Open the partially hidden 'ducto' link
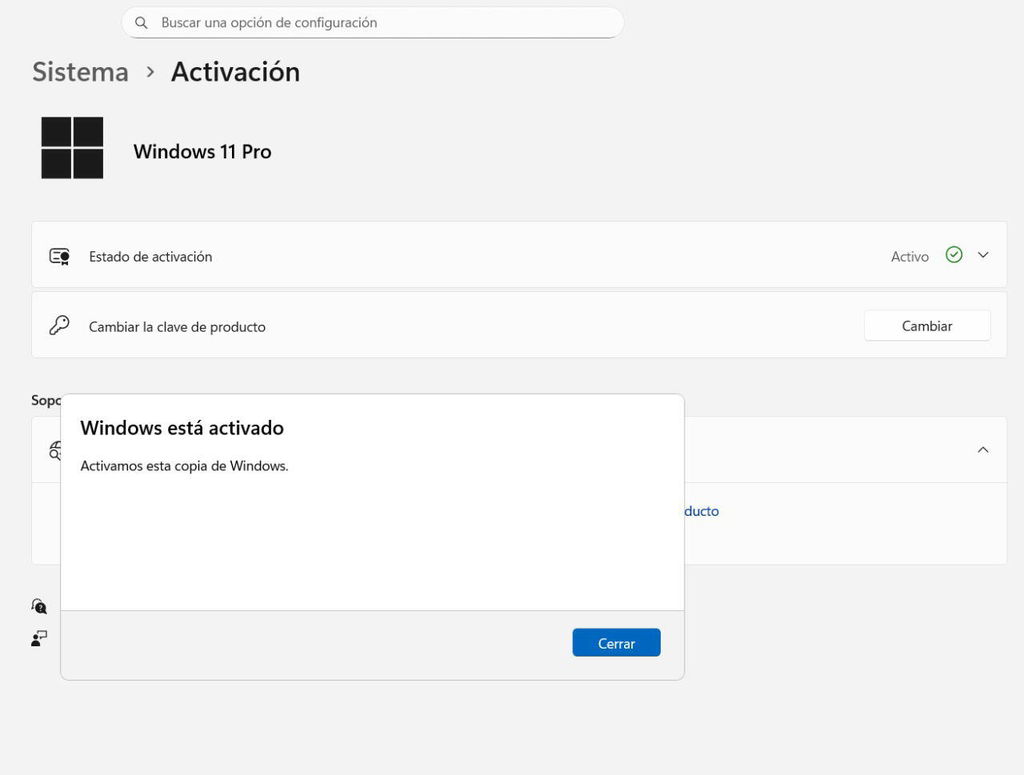The image size is (1024, 775). (x=701, y=511)
